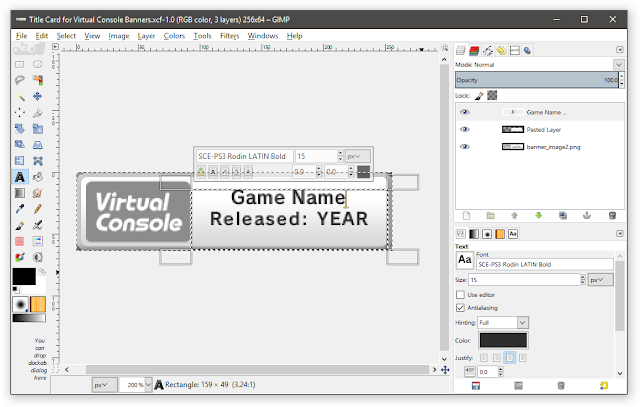Select the Pencil tool

point(38,209)
